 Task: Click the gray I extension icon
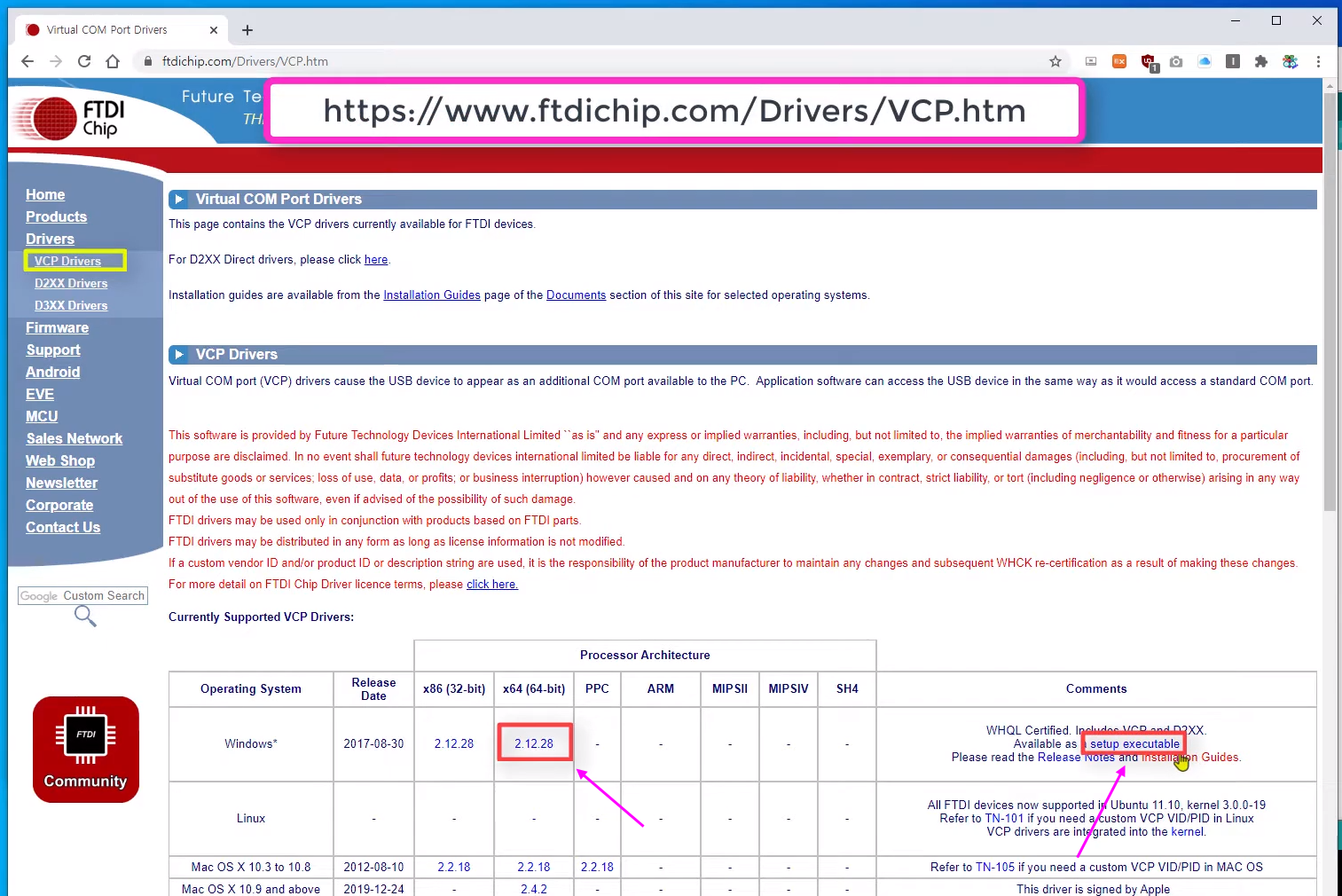1233,61
